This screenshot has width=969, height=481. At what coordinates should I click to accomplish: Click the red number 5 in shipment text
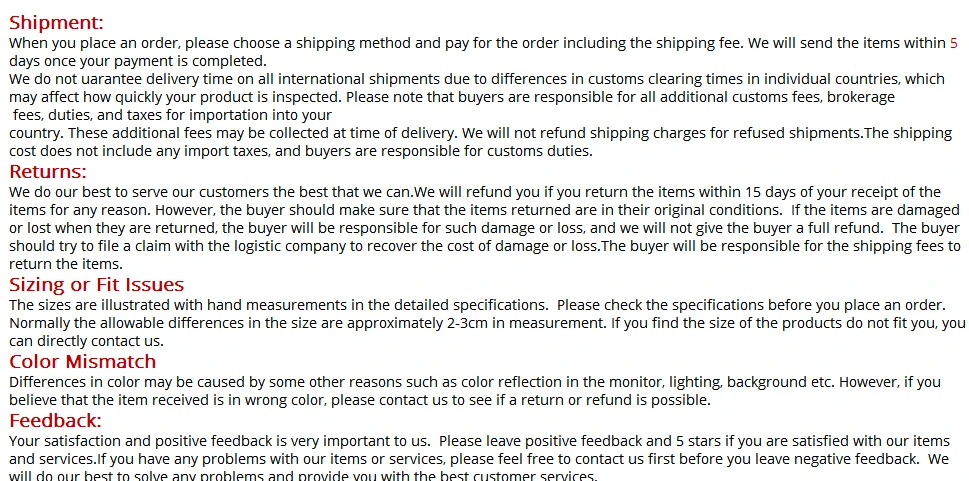click(954, 43)
